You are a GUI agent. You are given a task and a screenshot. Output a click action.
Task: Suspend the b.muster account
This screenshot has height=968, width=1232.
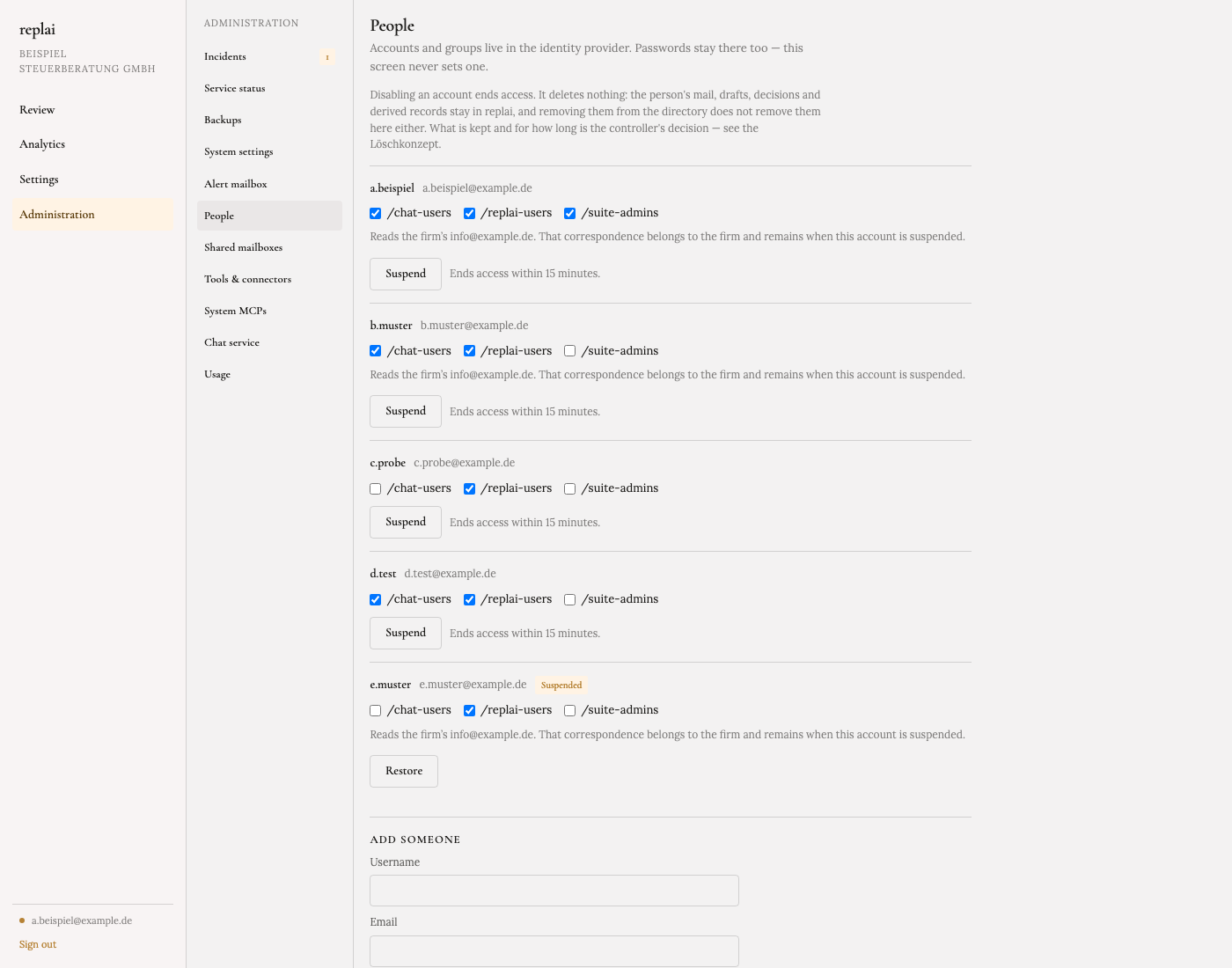click(x=406, y=411)
